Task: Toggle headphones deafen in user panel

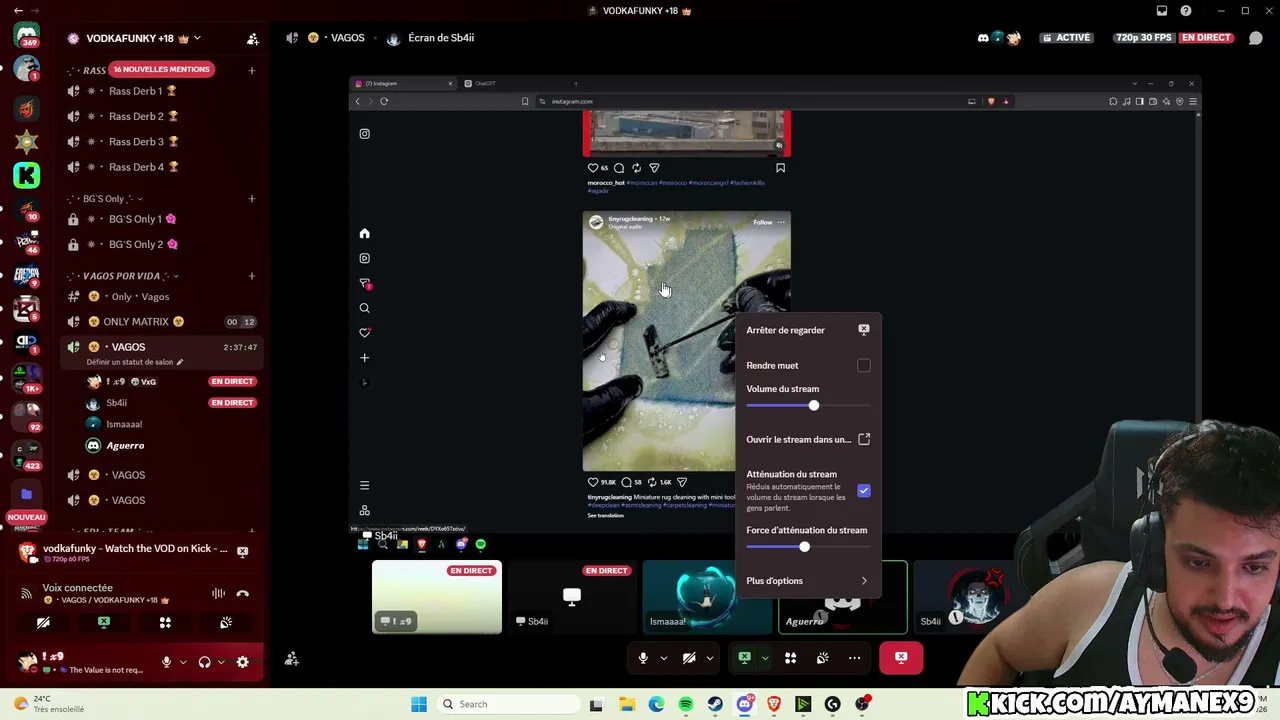Action: 204,661
